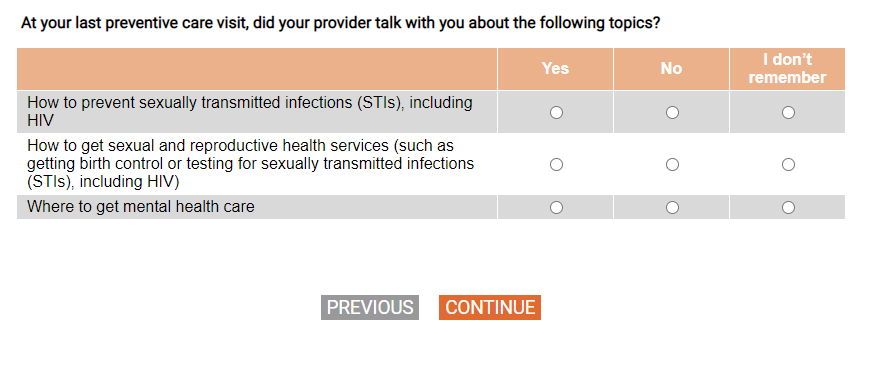Image resolution: width=878 pixels, height=387 pixels.
Task: Select No for preventing STIs including HIV
Action: (x=672, y=113)
